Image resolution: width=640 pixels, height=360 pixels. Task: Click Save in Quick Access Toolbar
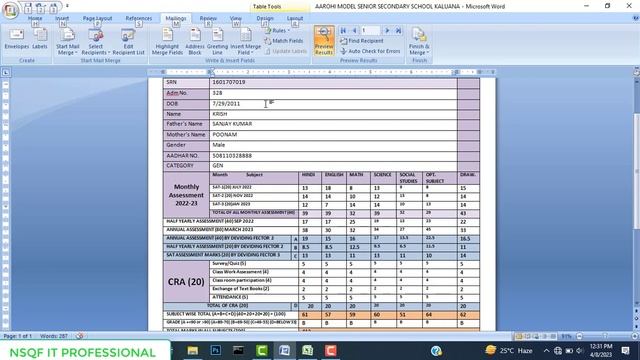pyautogui.click(x=28, y=7)
